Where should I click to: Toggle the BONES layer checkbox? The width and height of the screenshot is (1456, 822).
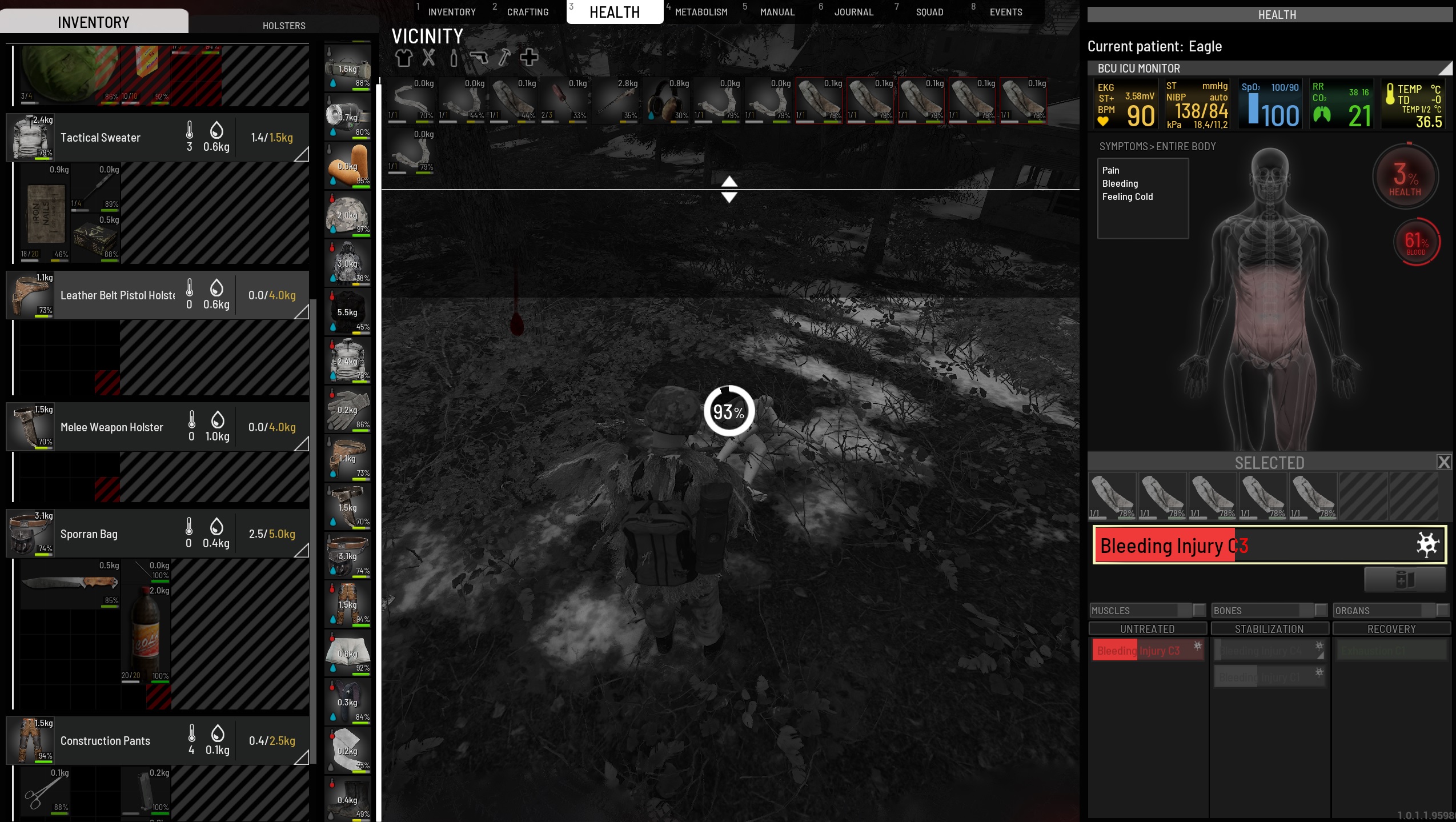pos(1321,610)
